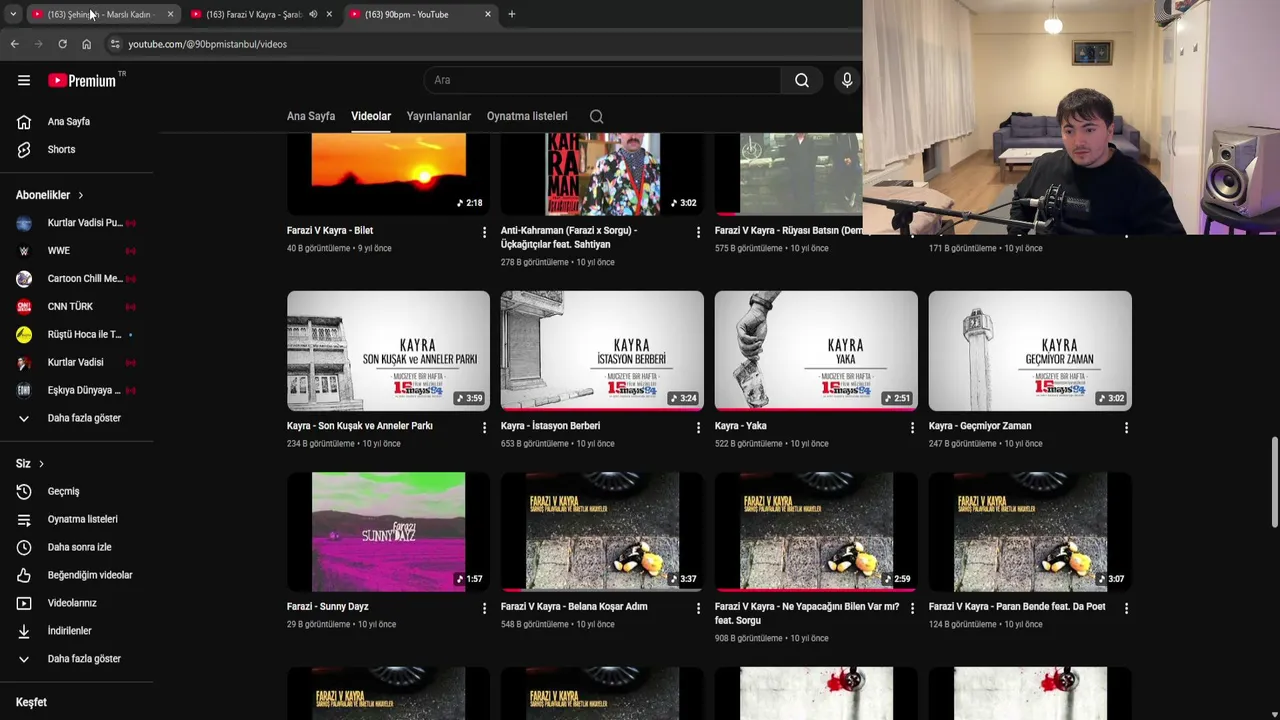Click the page vertical scrollbar thumb

coord(1274,482)
